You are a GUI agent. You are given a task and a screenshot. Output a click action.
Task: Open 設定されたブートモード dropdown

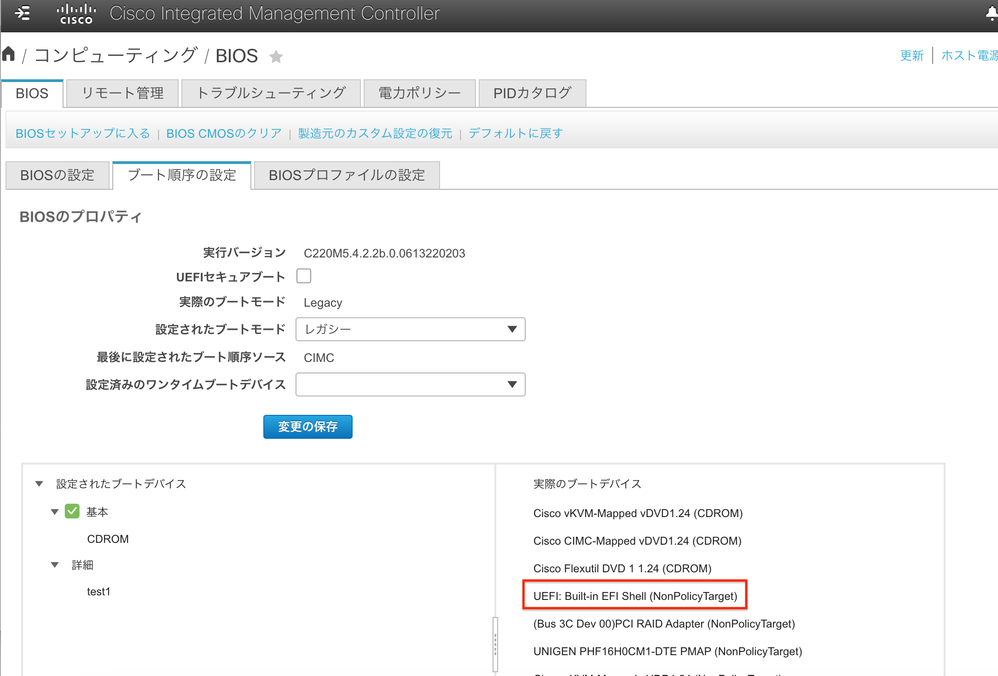pos(411,329)
